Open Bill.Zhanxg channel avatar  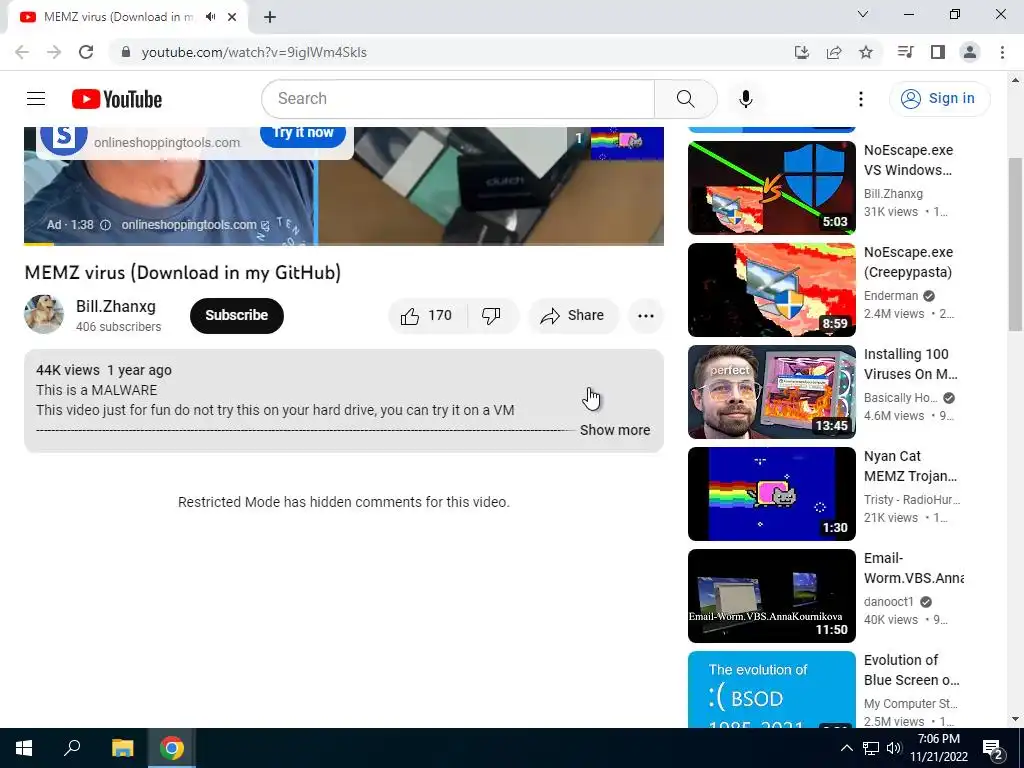[x=44, y=314]
